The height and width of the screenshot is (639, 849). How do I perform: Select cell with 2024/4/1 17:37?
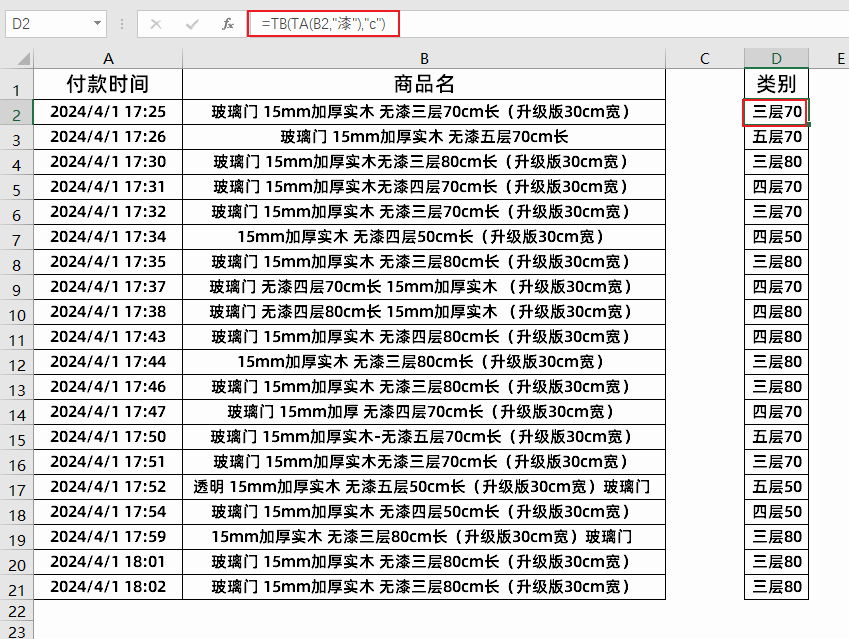(x=108, y=287)
